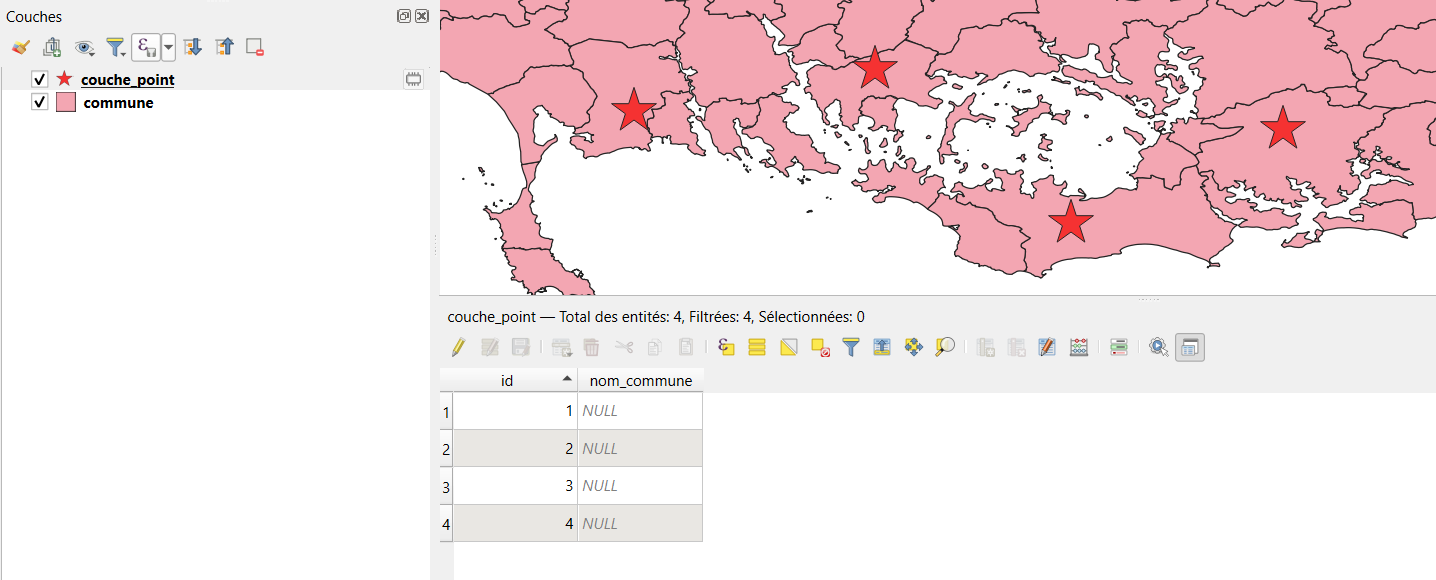Click the actions gear cursor icon

coord(1159,347)
